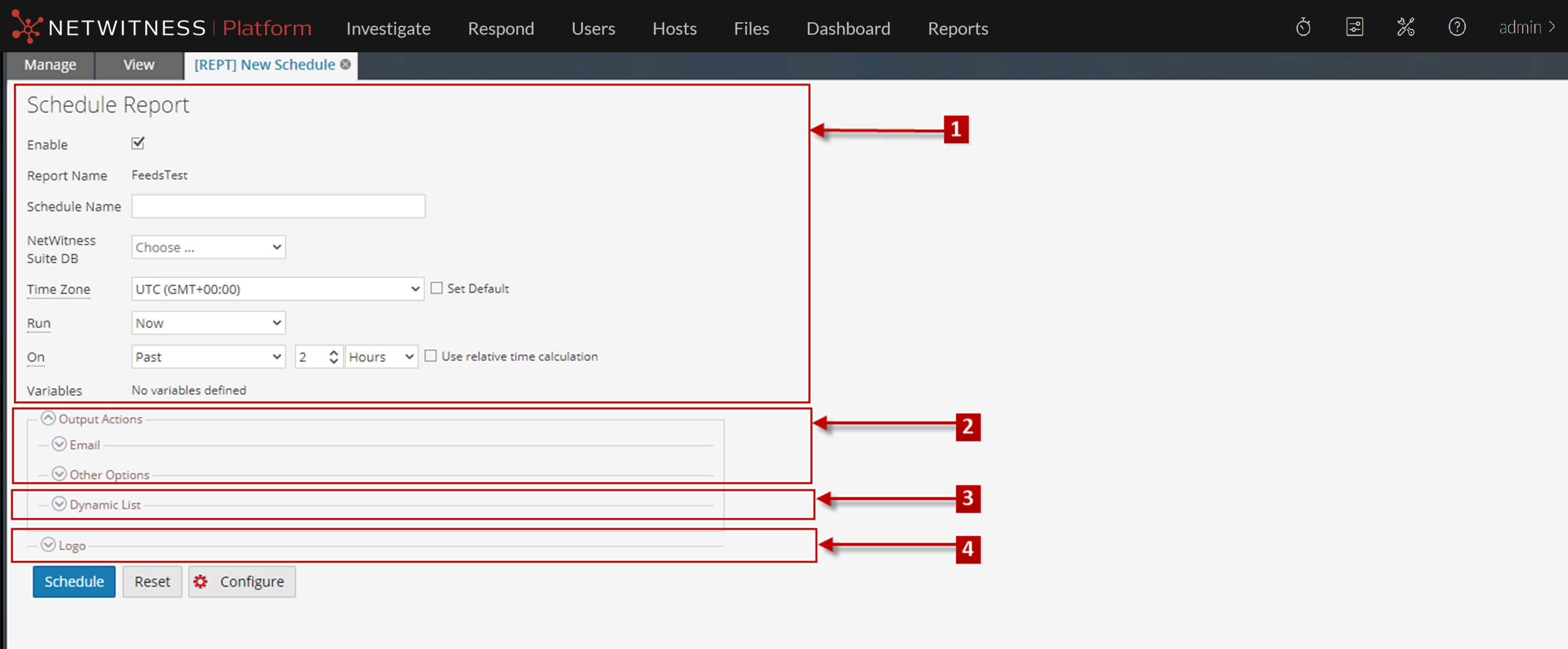Open the preferences icon in the top bar
The height and width of the screenshot is (649, 1568).
point(1354,27)
